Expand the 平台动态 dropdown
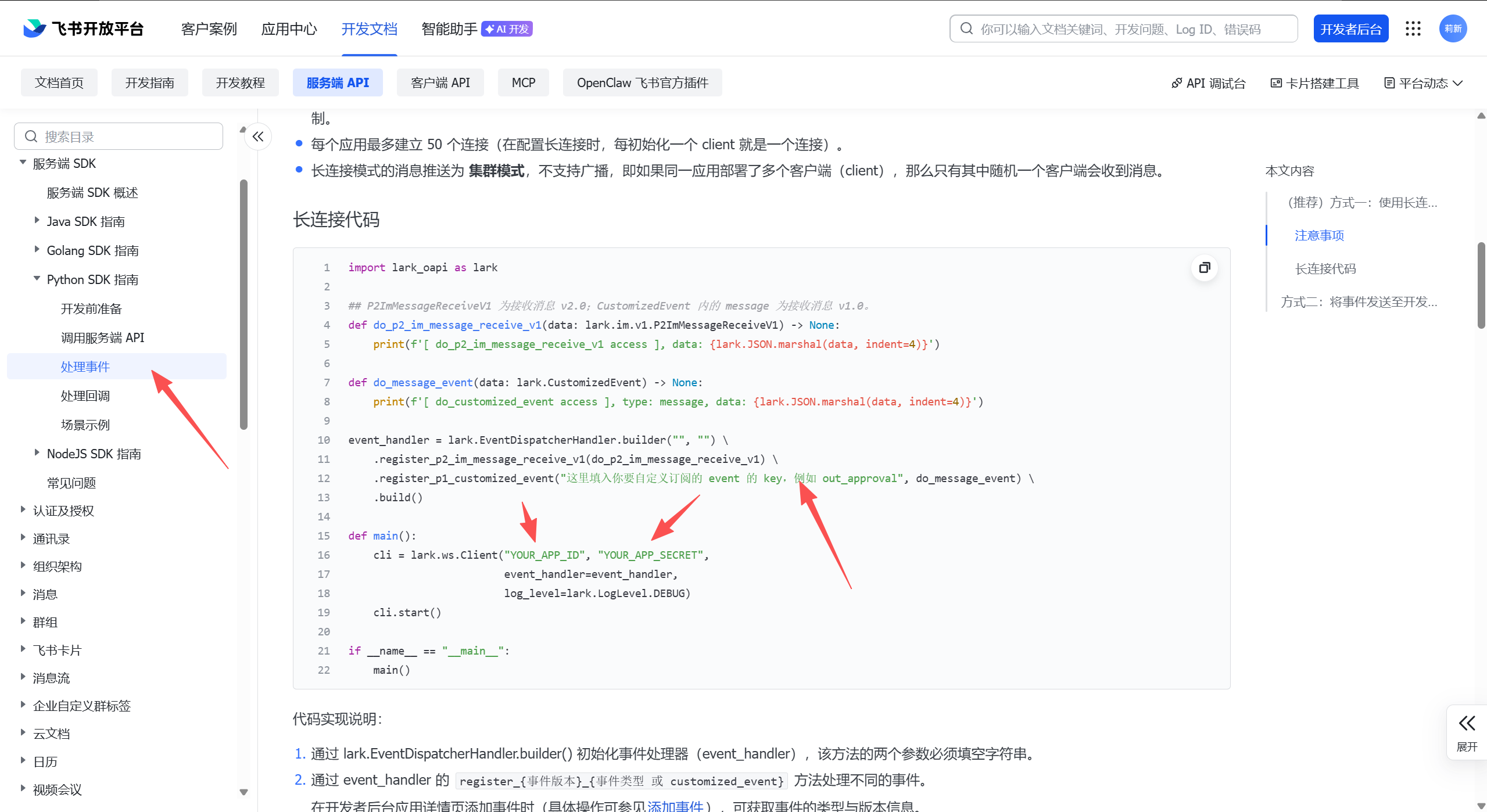The width and height of the screenshot is (1487, 812). 1422,83
